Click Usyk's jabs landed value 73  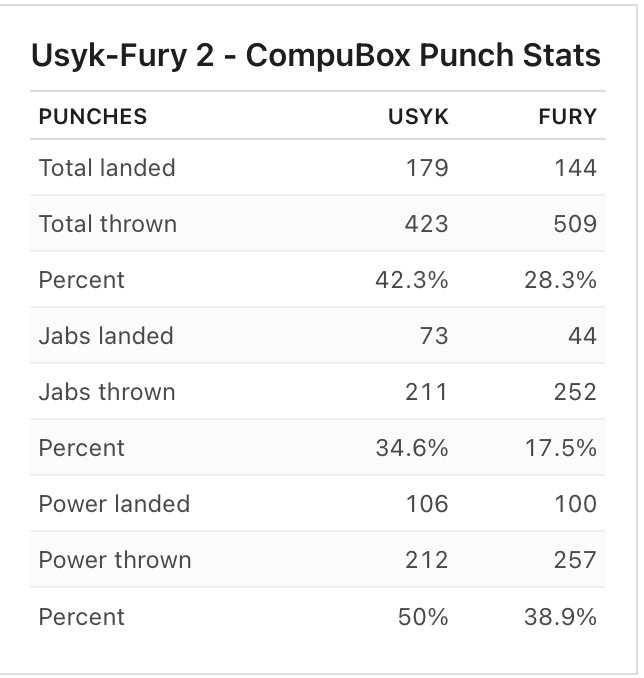click(x=434, y=336)
